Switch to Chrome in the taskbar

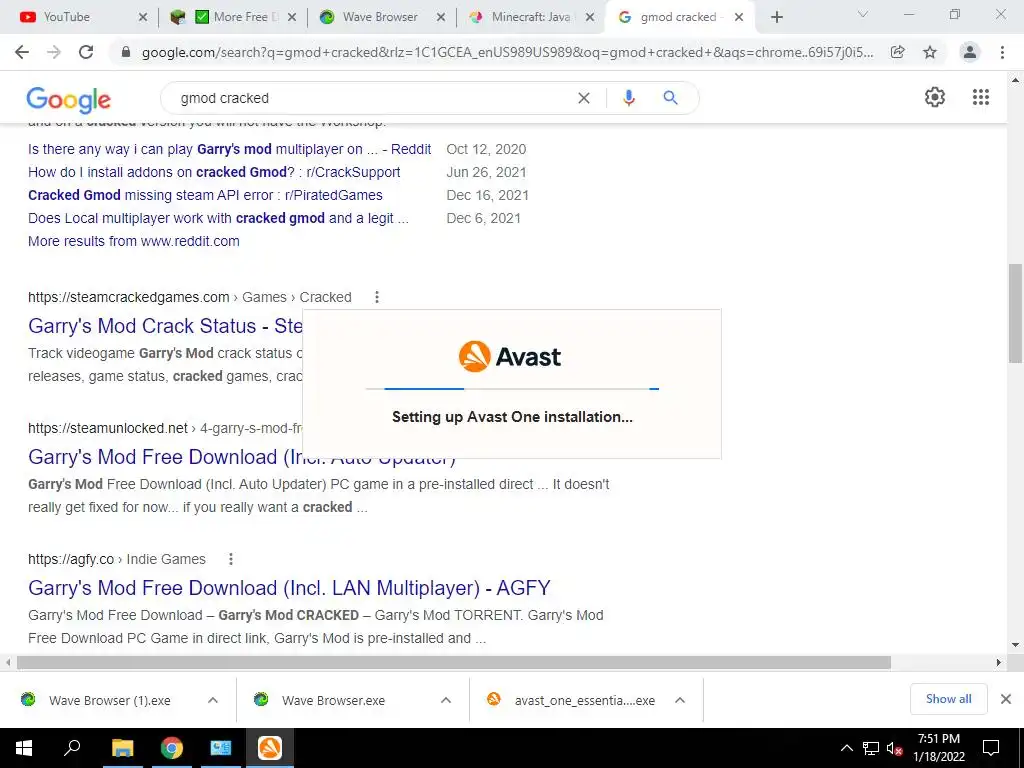tap(172, 748)
